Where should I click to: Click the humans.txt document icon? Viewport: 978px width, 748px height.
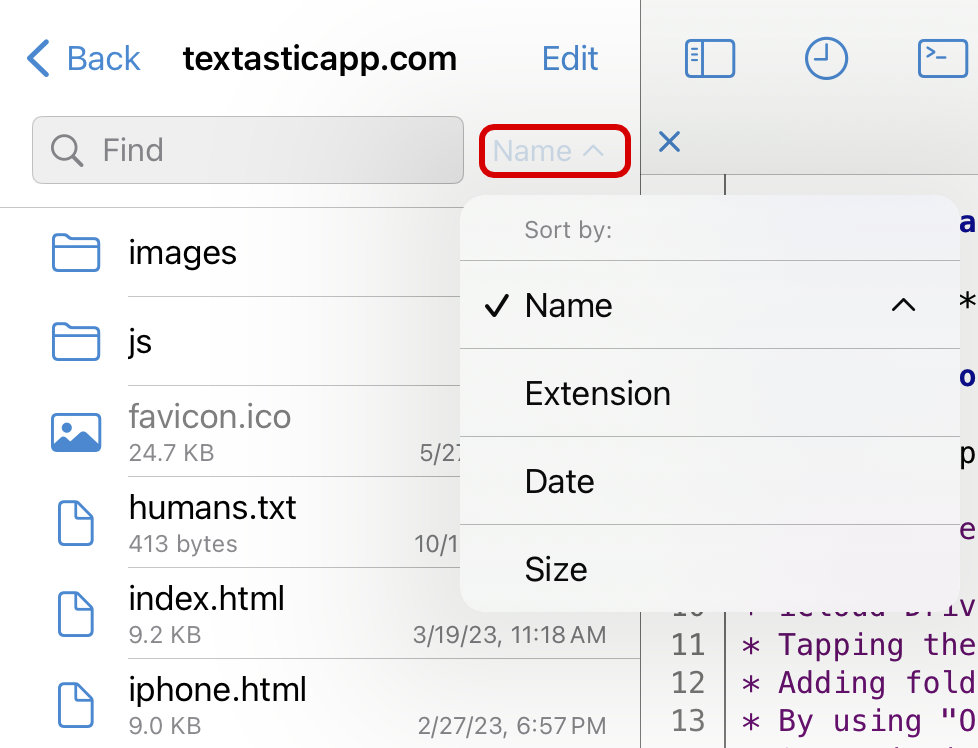(75, 523)
